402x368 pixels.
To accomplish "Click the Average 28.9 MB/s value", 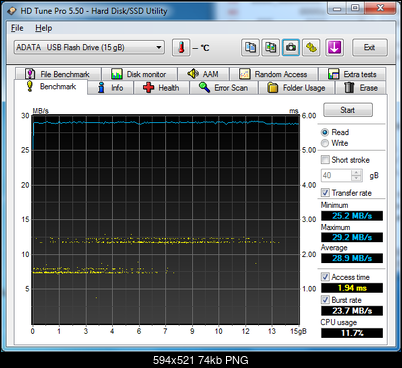I will 352,258.
